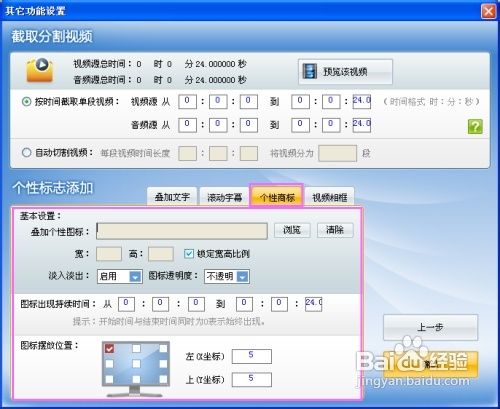The height and width of the screenshot is (409, 500).
Task: Click the 高 height field
Action: (161, 254)
